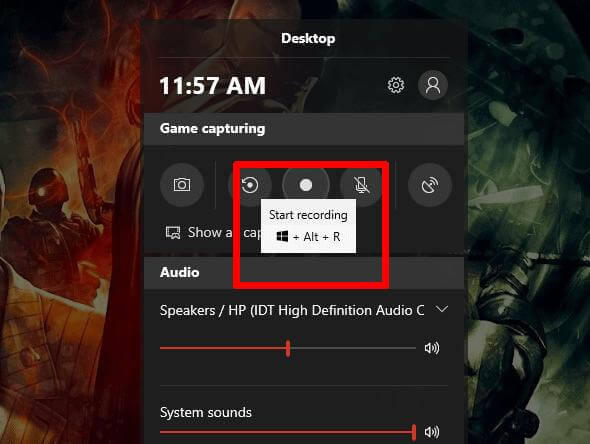This screenshot has width=590, height=444.
Task: Click the System sounds label
Action: [206, 412]
